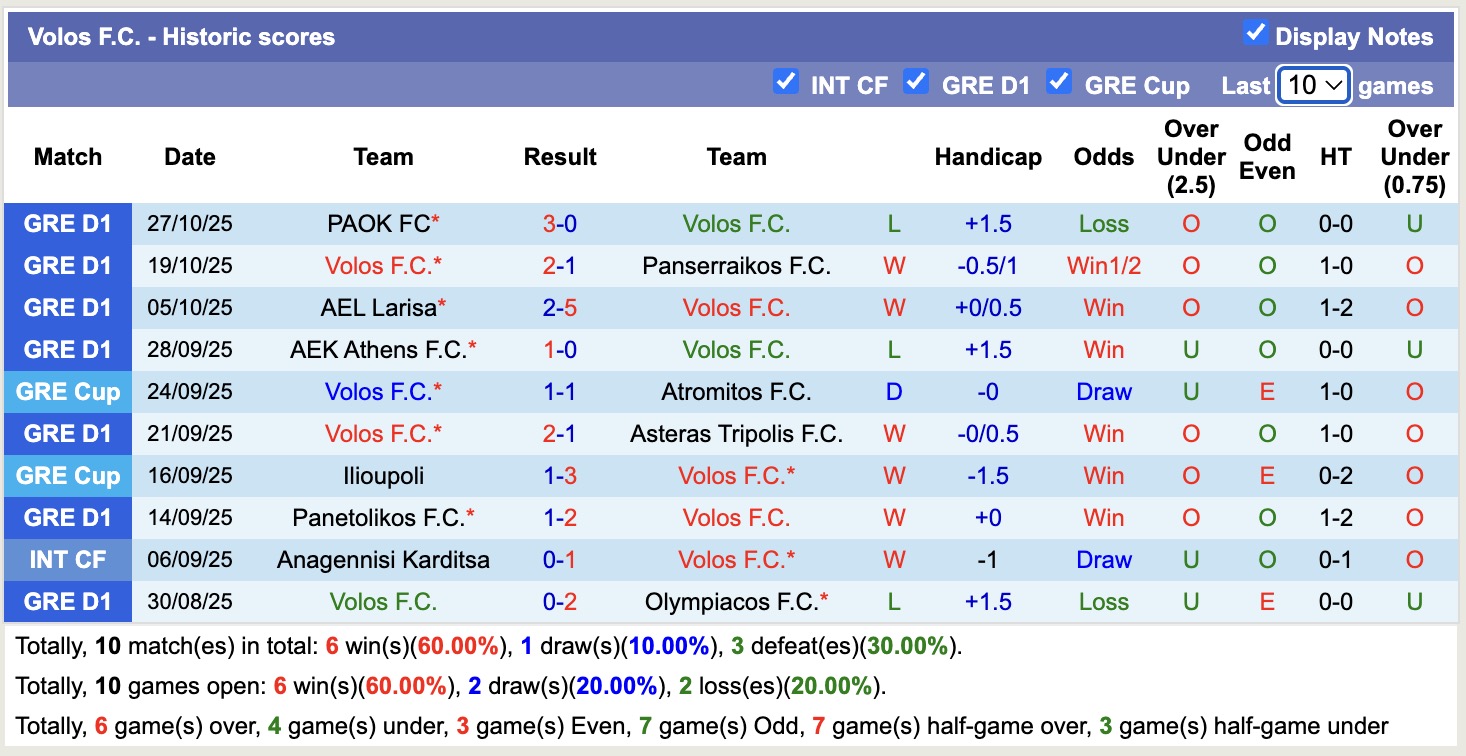Click the GRE Cup badge beside the Atromitos match

coord(67,391)
